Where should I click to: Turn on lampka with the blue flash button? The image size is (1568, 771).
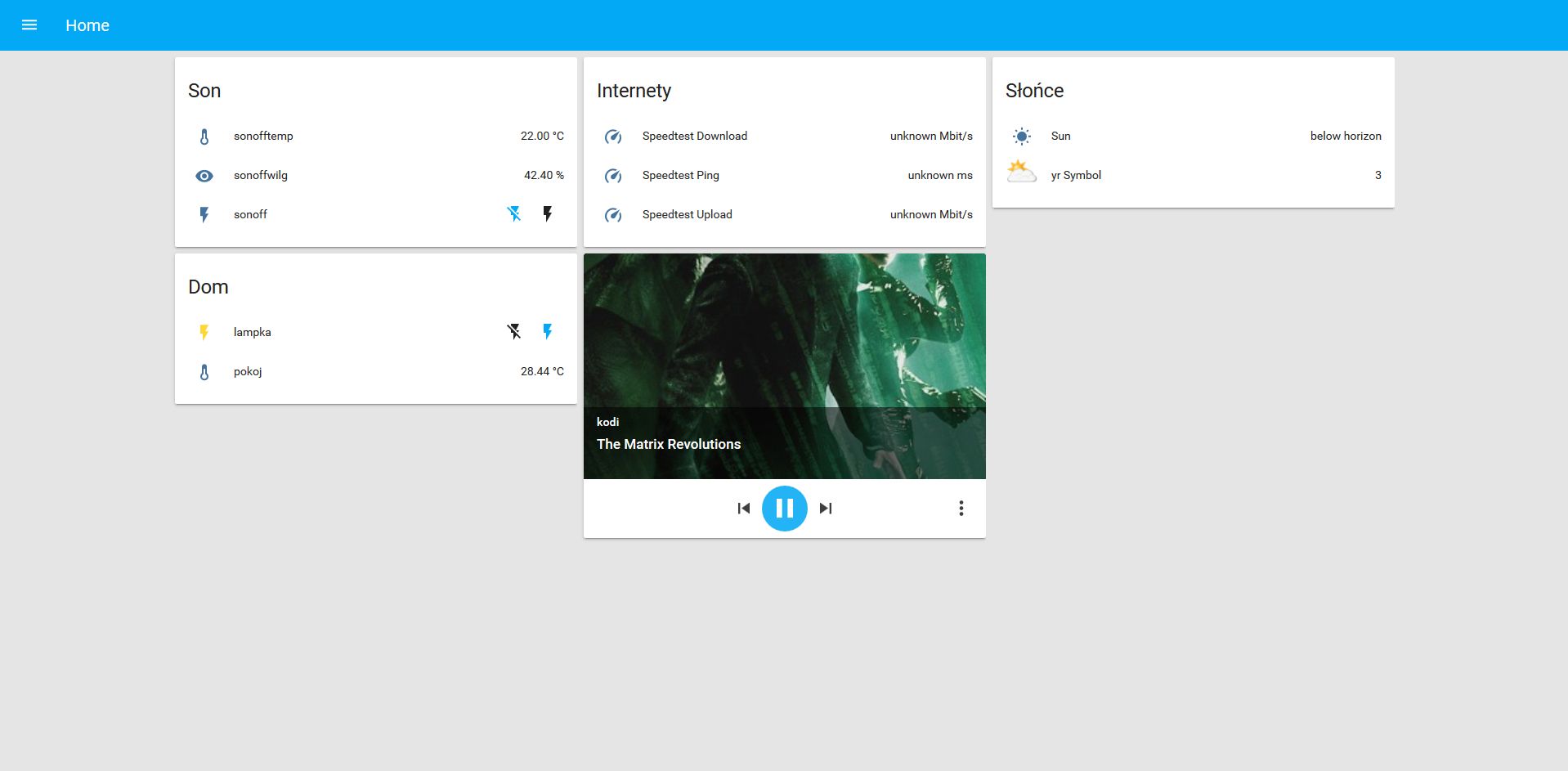click(548, 331)
